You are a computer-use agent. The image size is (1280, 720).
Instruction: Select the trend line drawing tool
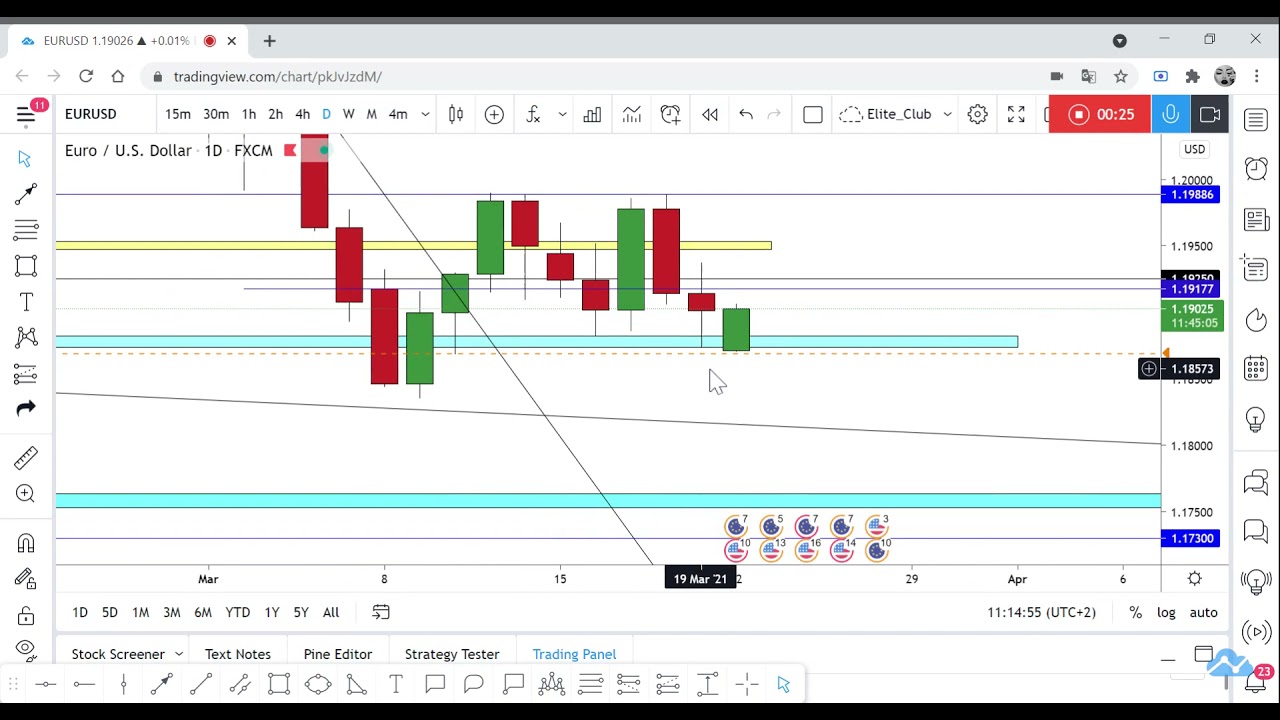(26, 194)
